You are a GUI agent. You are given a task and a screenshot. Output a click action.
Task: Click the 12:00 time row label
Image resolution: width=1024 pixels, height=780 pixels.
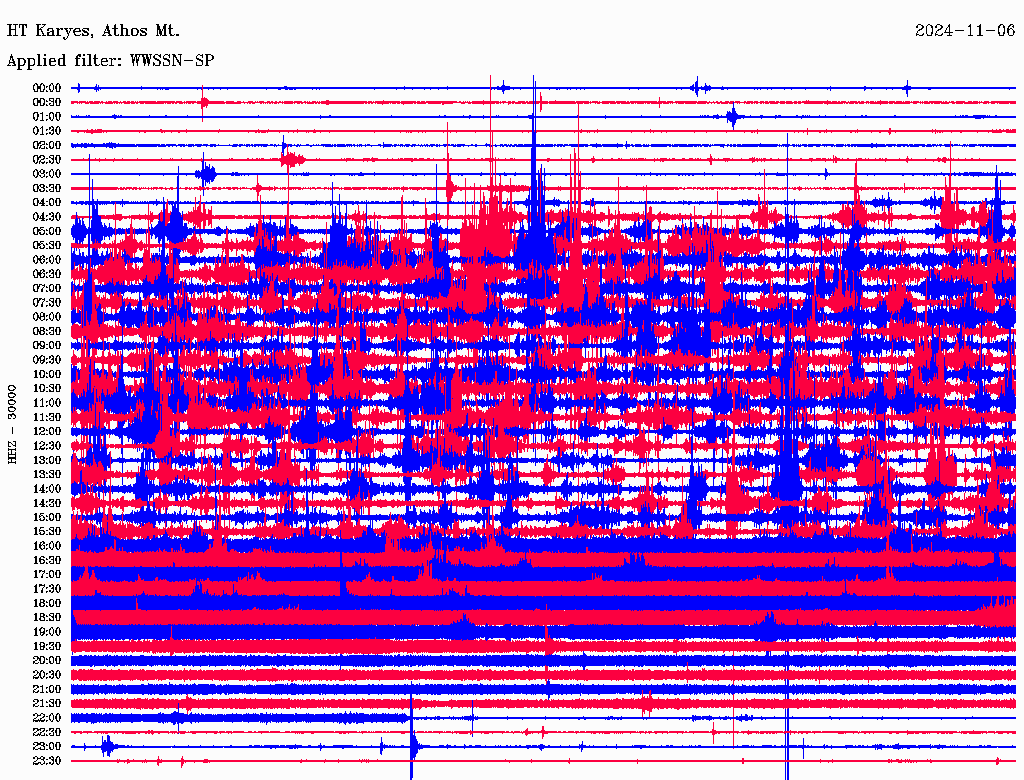click(47, 432)
